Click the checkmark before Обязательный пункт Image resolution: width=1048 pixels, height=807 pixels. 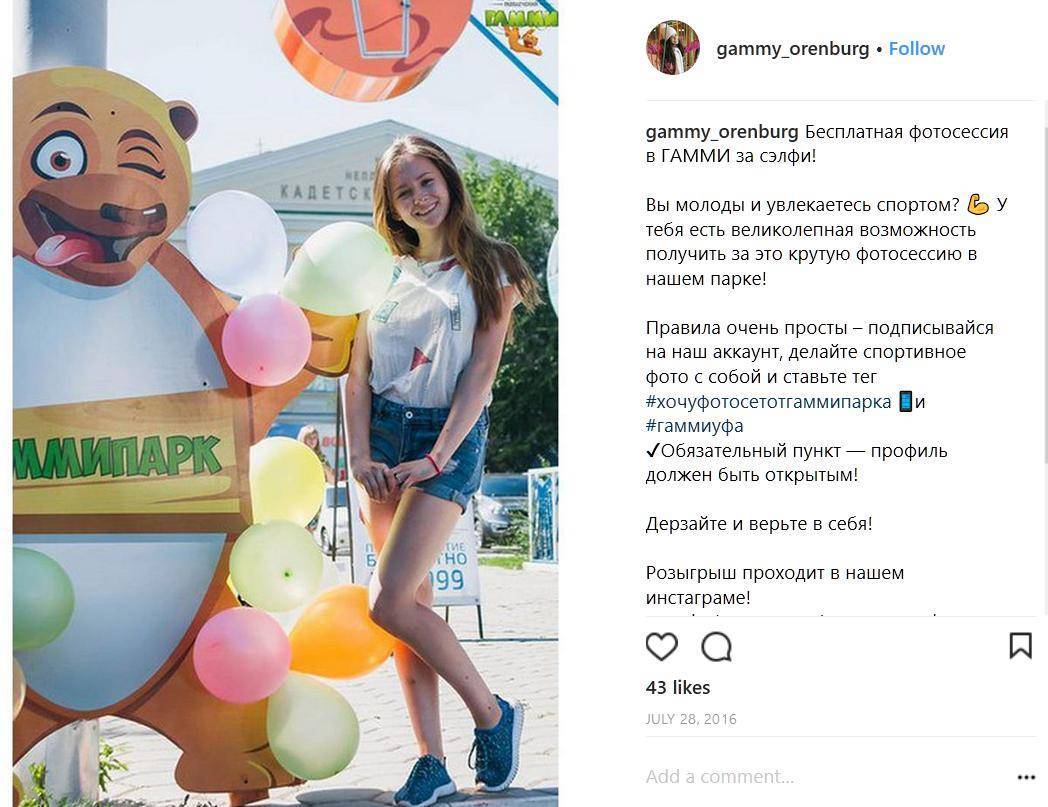(653, 451)
